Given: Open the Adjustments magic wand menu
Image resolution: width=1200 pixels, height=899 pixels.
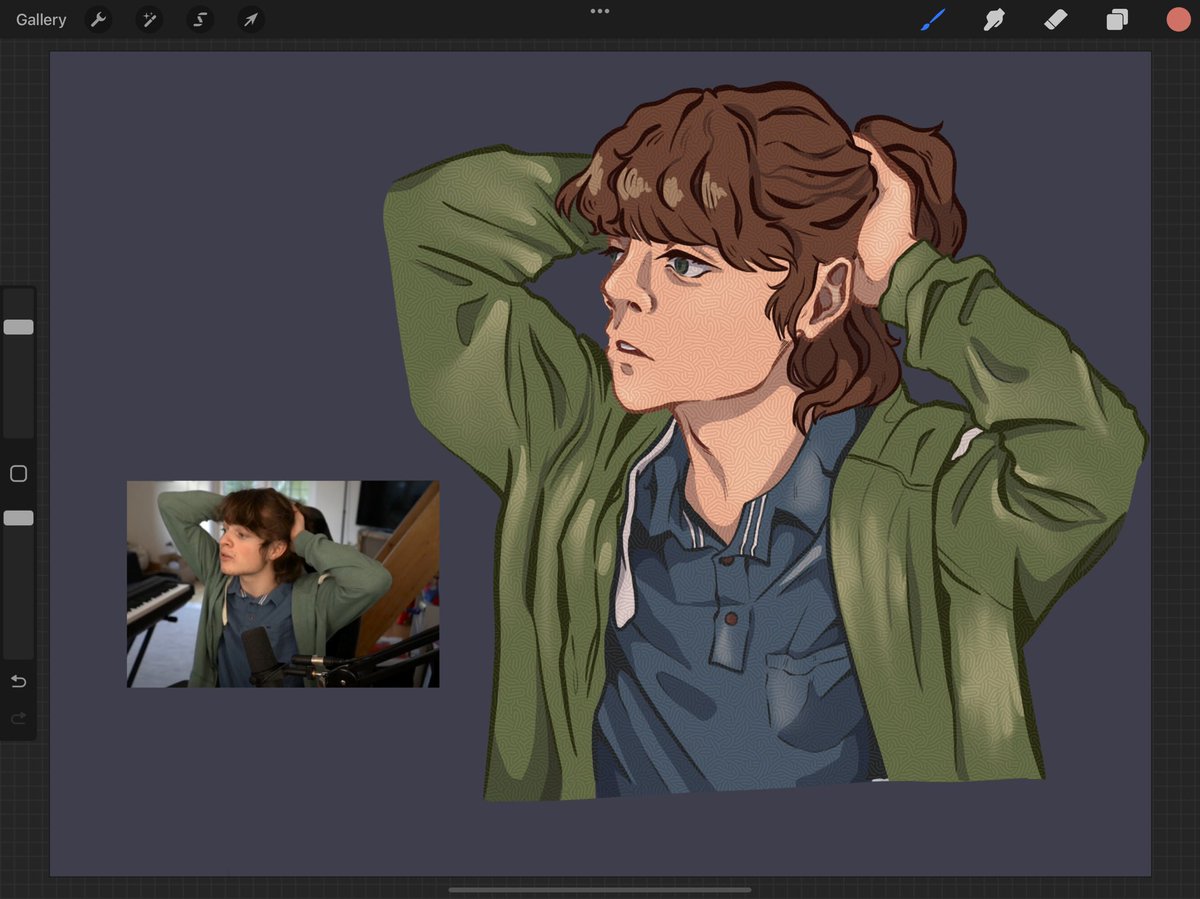Looking at the screenshot, I should 149,19.
